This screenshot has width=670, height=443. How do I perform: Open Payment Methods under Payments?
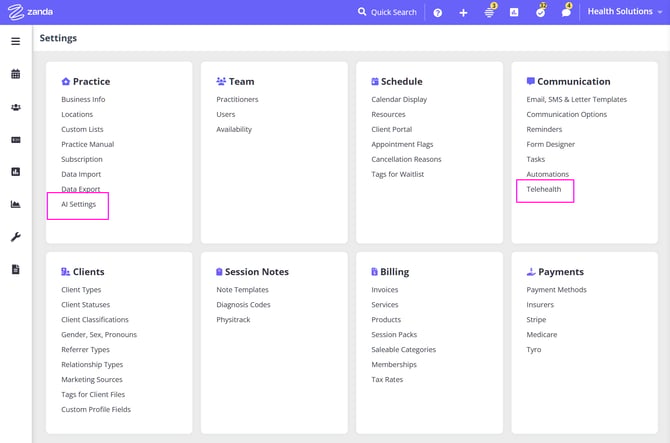point(556,290)
